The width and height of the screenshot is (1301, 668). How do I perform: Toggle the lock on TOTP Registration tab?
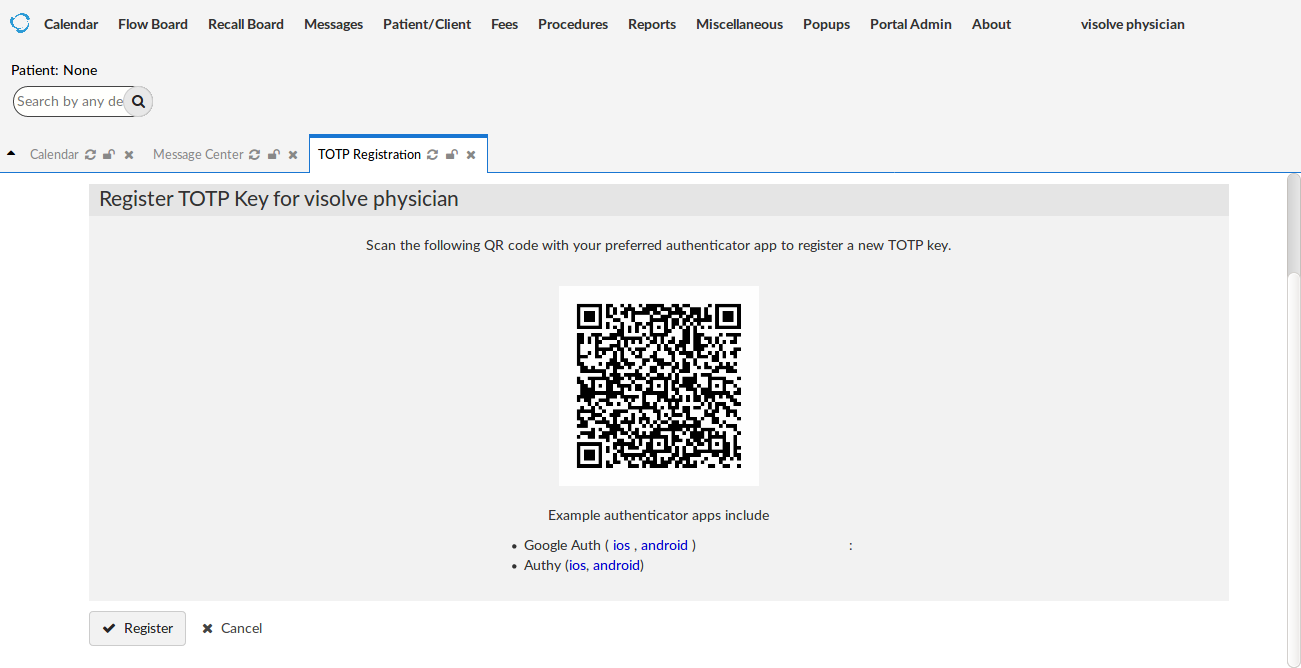(451, 155)
